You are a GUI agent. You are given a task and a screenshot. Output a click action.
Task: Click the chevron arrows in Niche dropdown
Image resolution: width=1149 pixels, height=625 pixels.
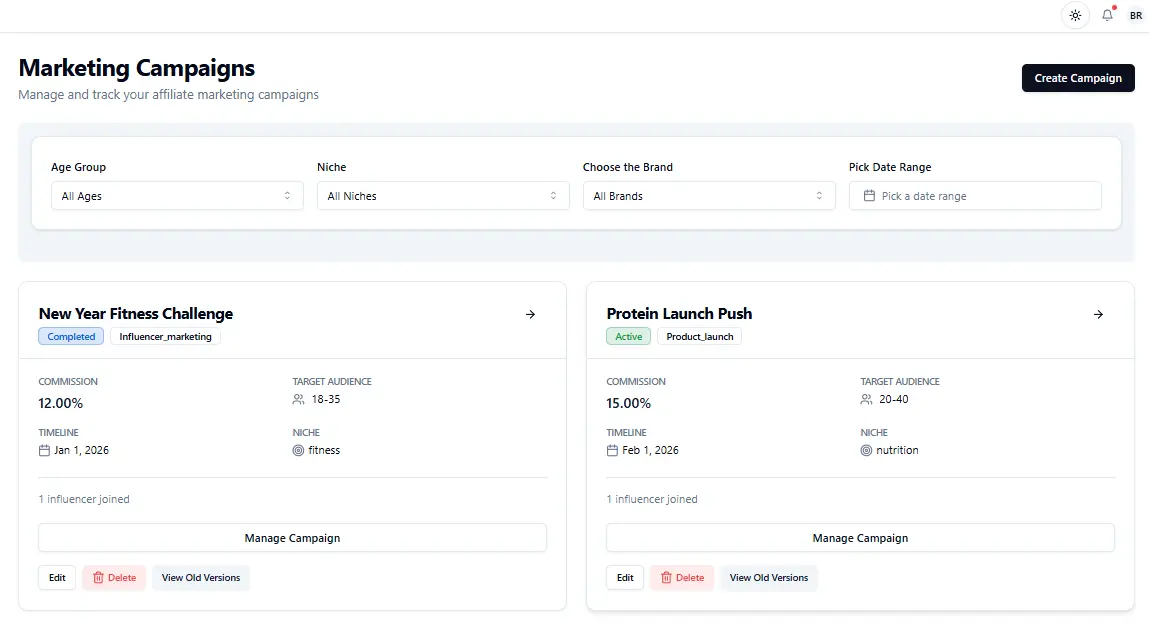point(553,196)
